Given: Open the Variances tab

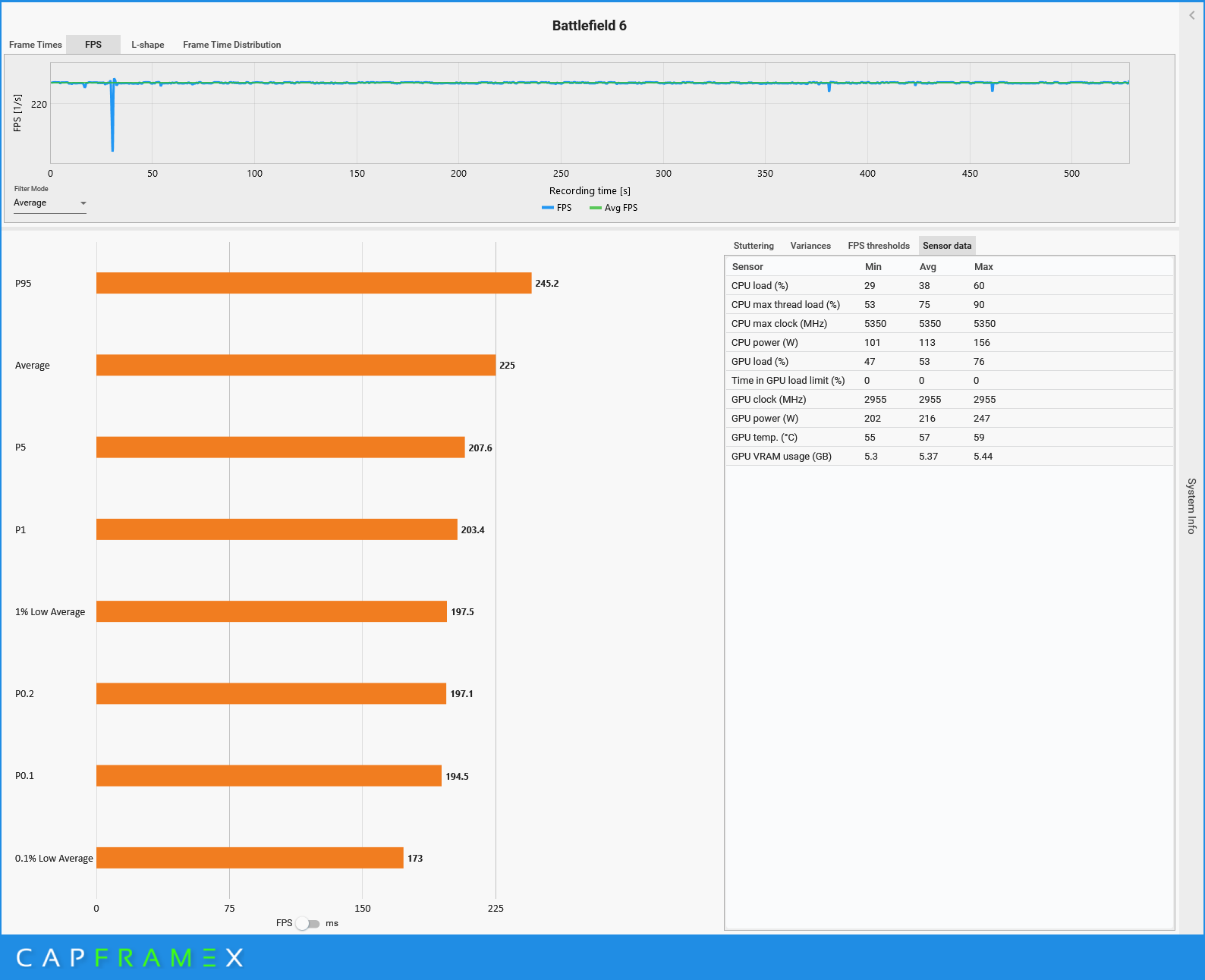Looking at the screenshot, I should (x=810, y=246).
